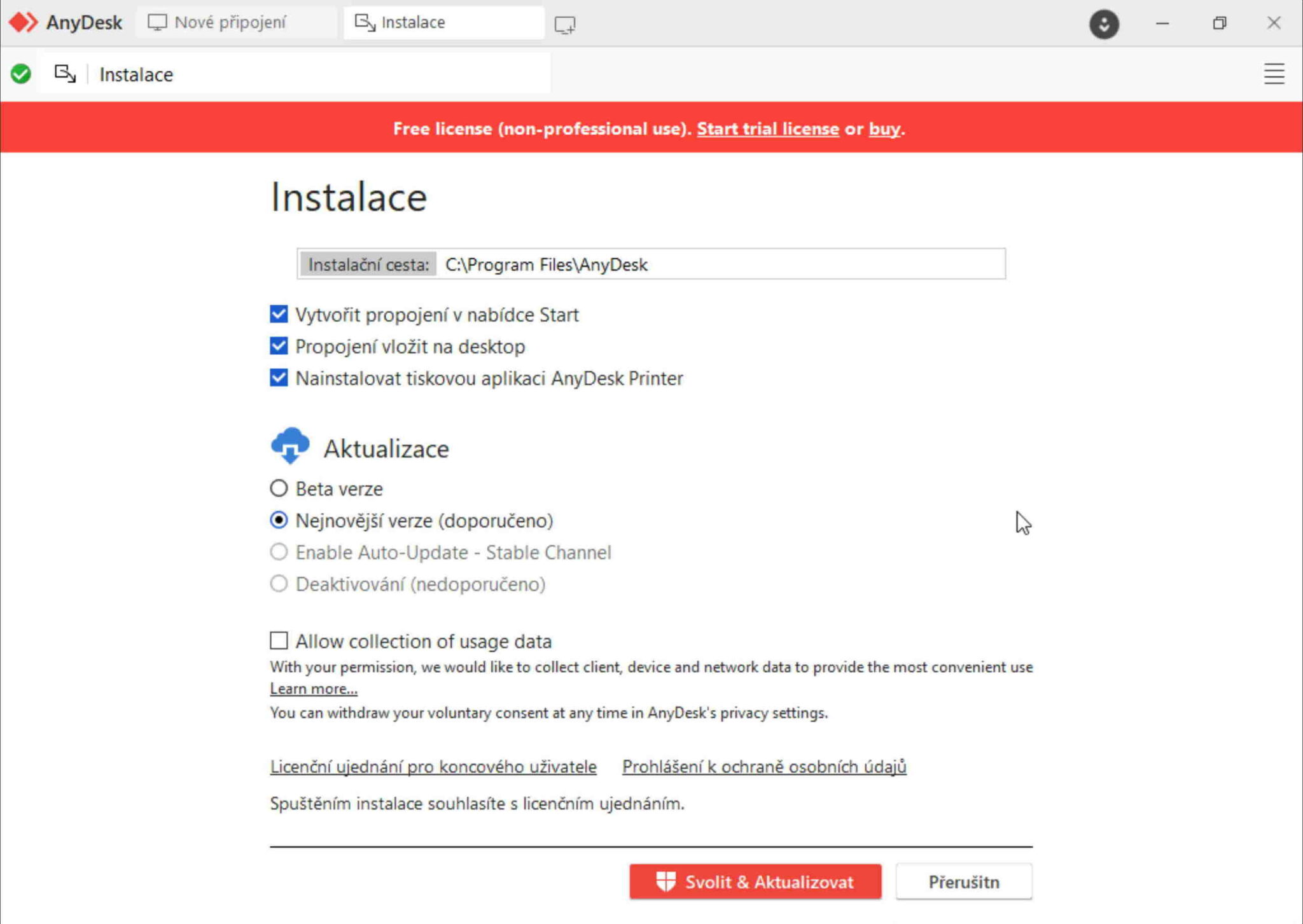The image size is (1303, 924).
Task: Open the hamburger menu
Action: 1274,74
